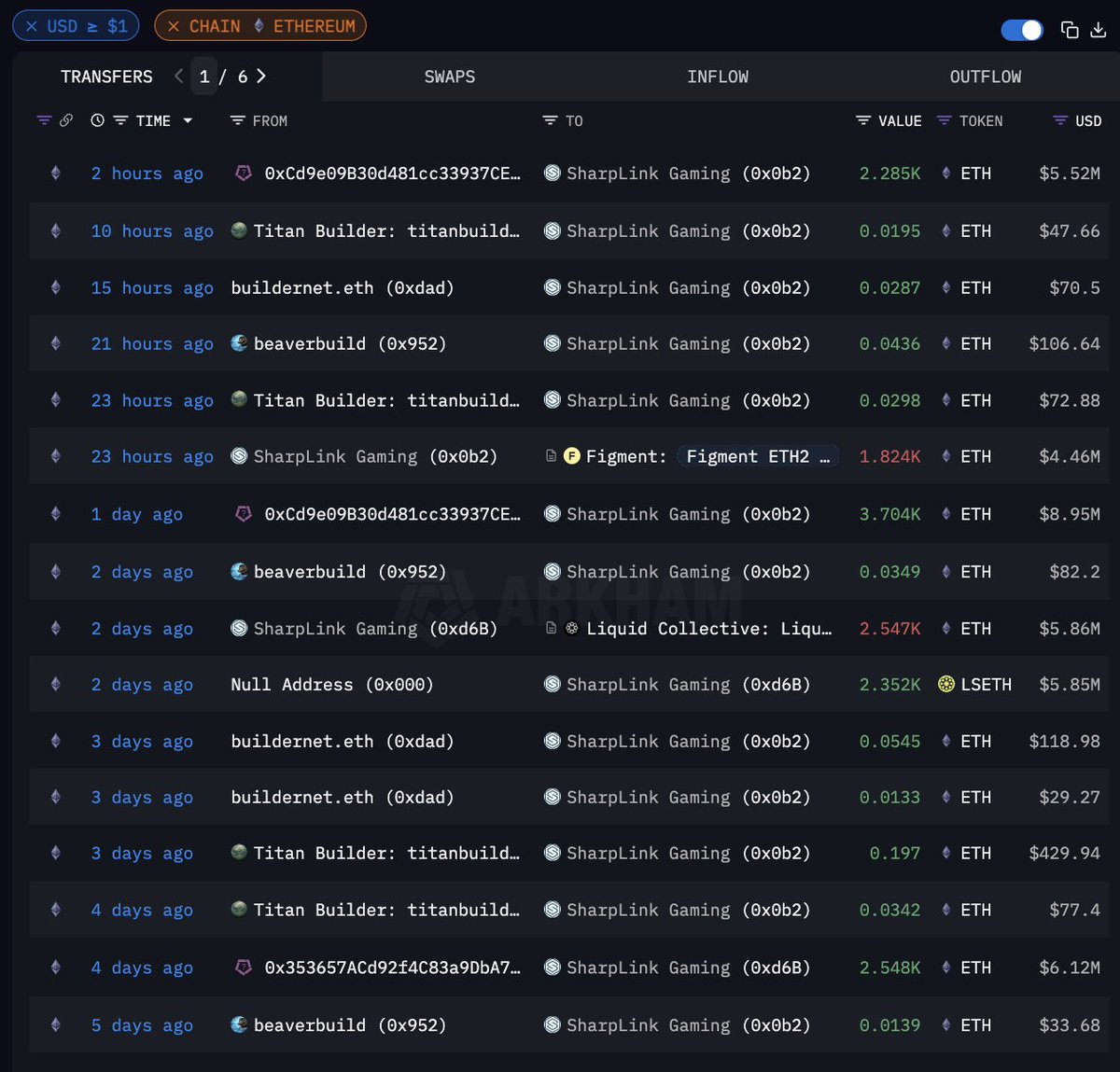Open transaction dated 10 hours ago
1120x1072 pixels.
click(152, 231)
